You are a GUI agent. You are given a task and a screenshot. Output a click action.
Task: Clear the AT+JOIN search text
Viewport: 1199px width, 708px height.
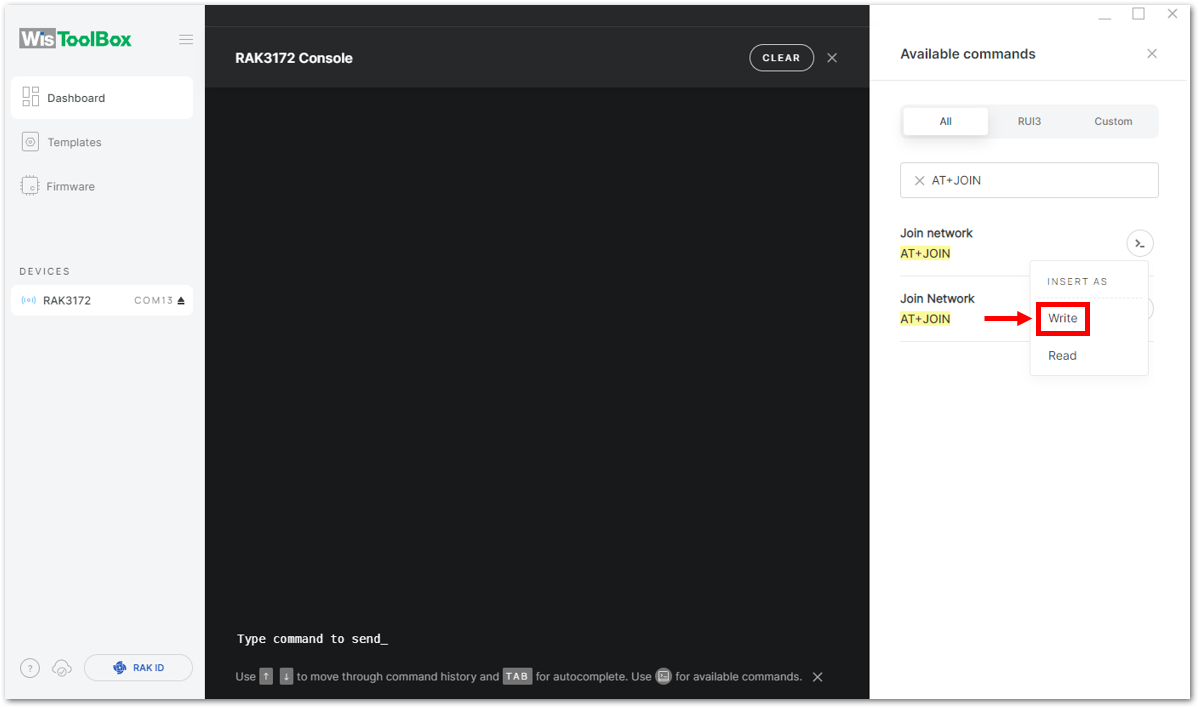click(x=920, y=181)
